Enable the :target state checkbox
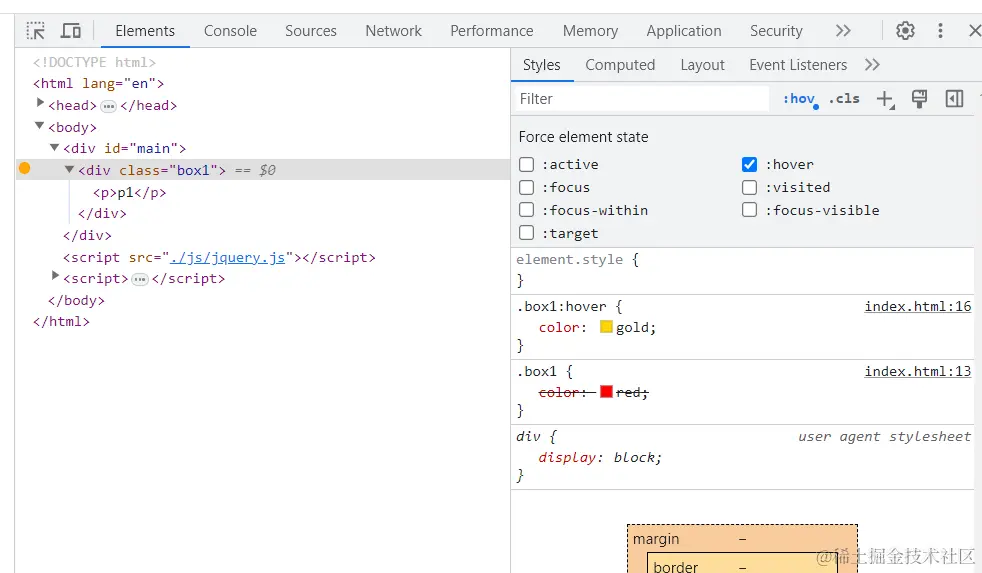 click(x=527, y=234)
